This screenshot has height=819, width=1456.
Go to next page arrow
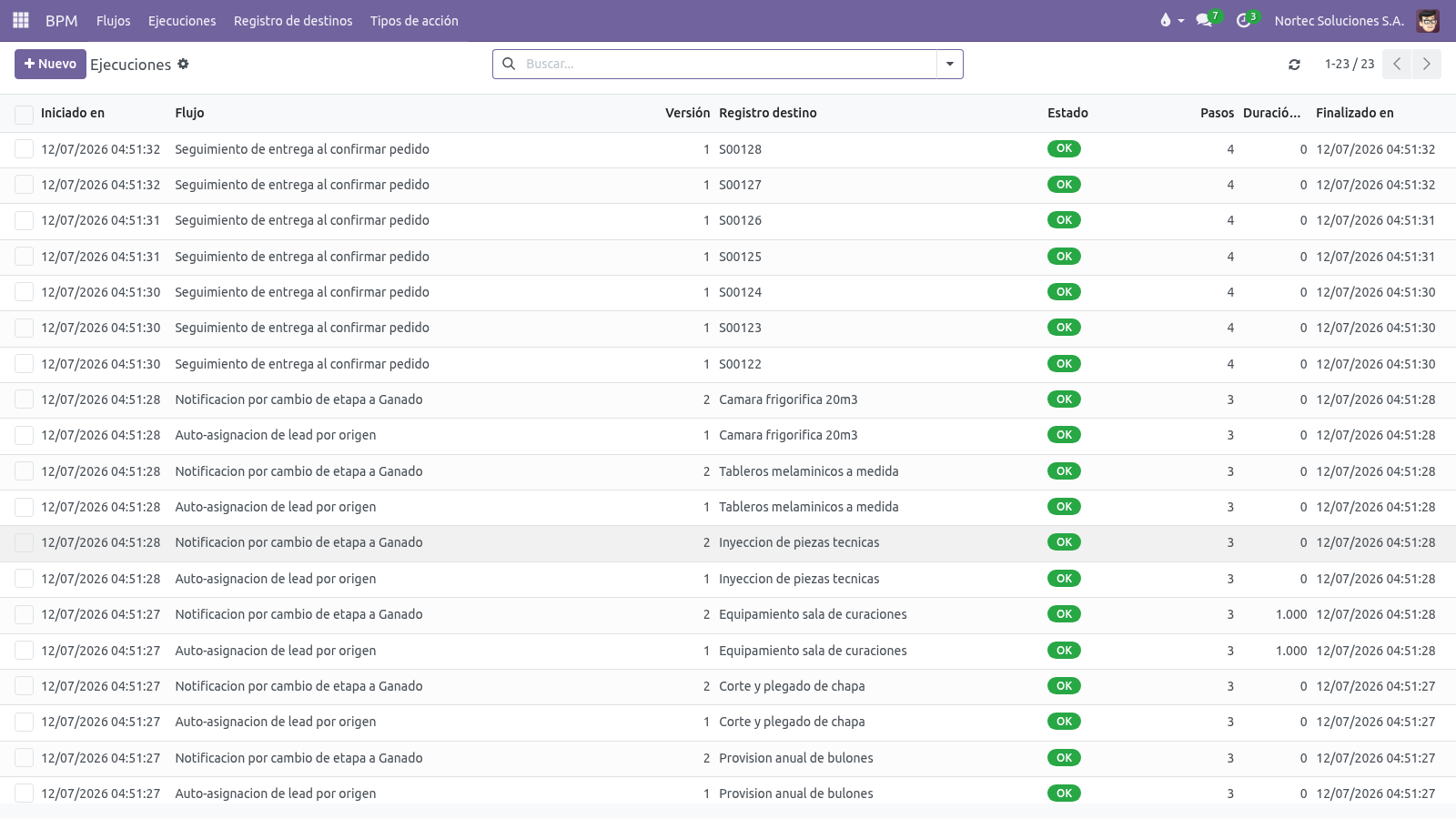pos(1426,64)
